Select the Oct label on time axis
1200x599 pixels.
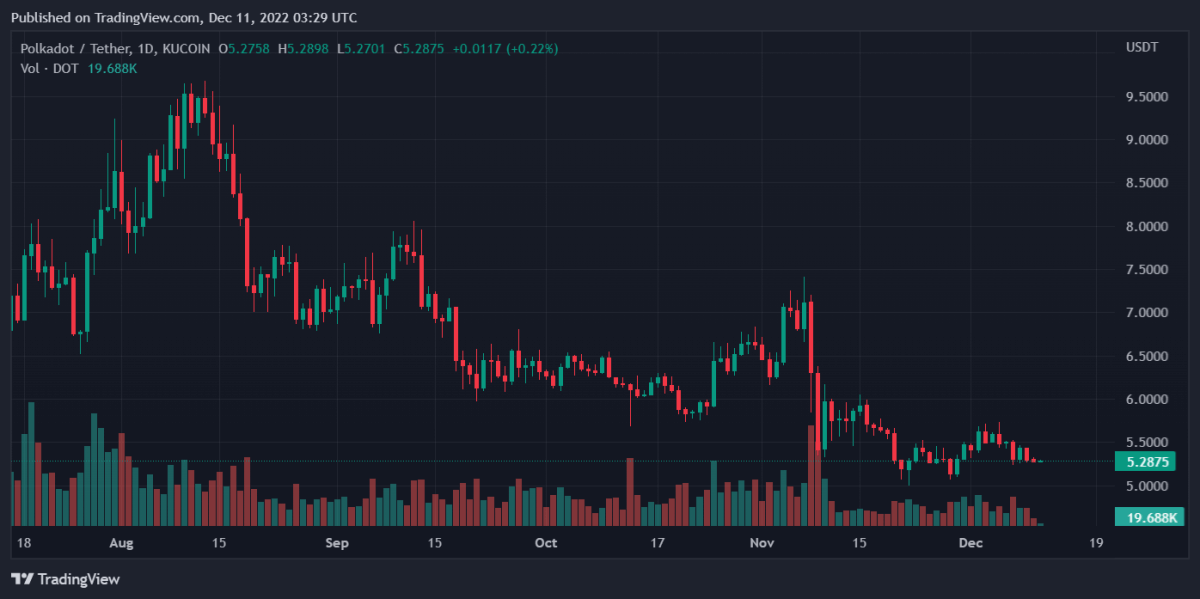click(x=546, y=543)
